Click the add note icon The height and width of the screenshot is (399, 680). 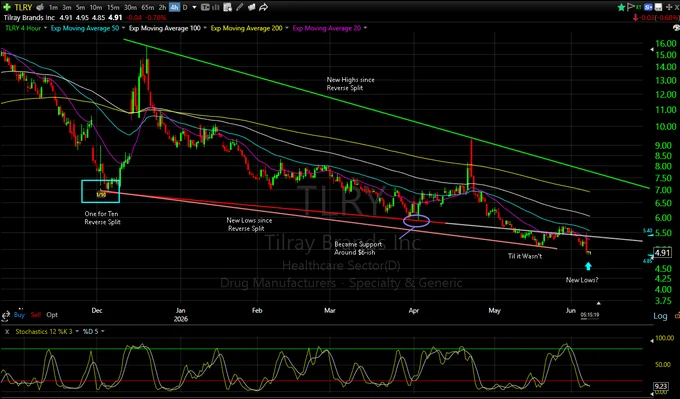pos(228,7)
